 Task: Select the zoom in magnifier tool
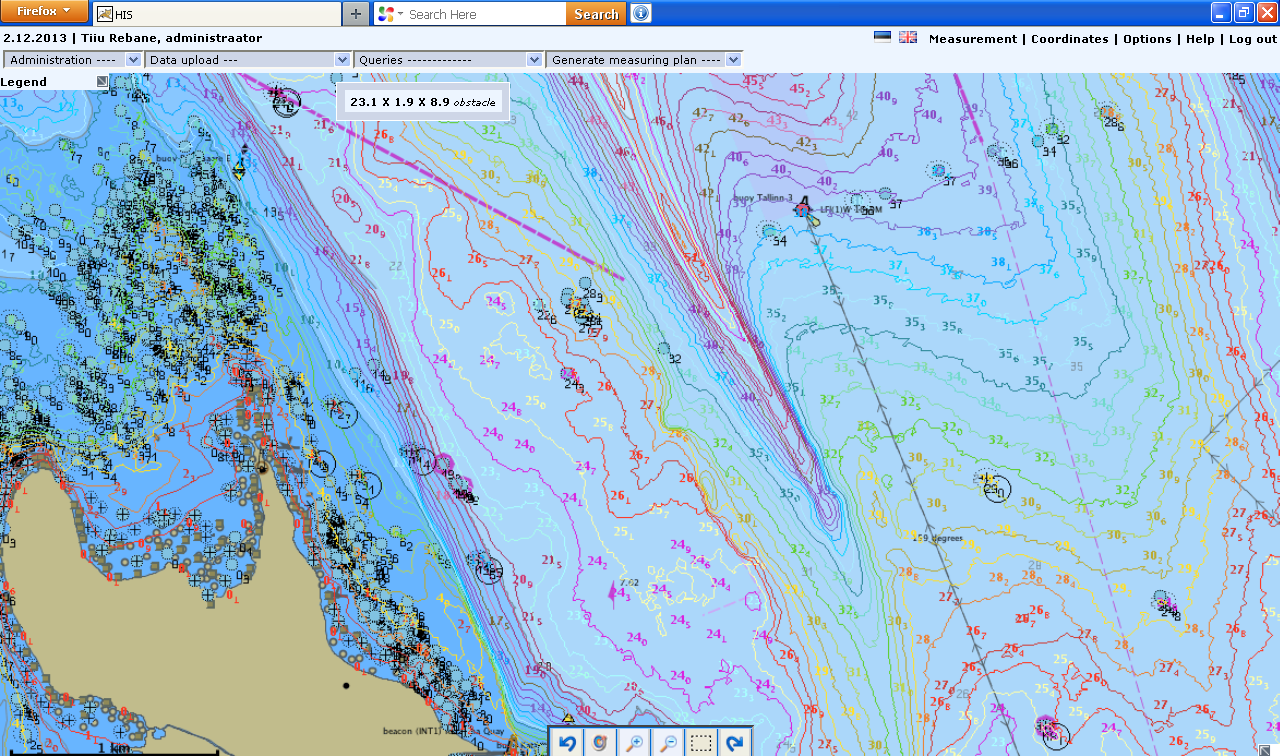(634, 742)
